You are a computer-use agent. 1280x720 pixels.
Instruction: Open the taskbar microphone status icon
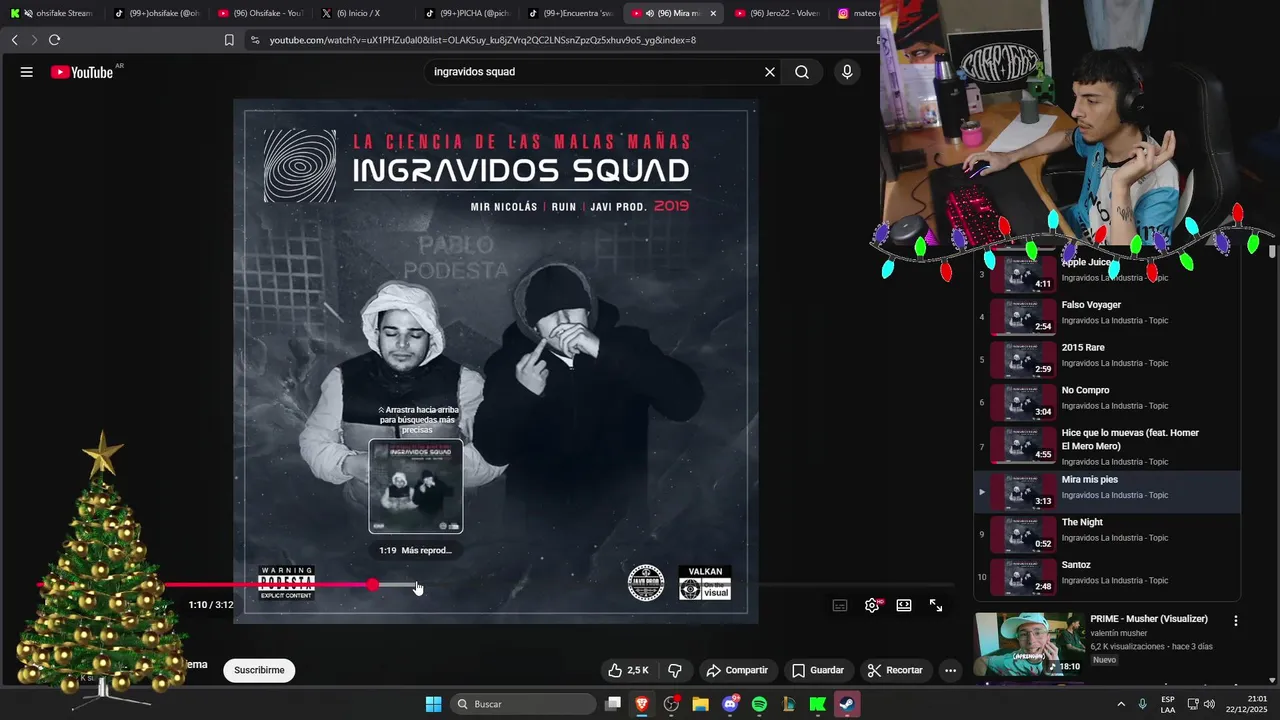(x=1143, y=704)
